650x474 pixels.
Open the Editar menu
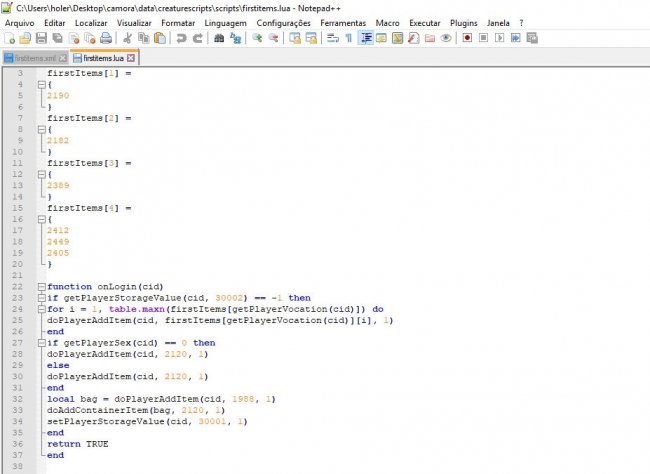point(55,23)
